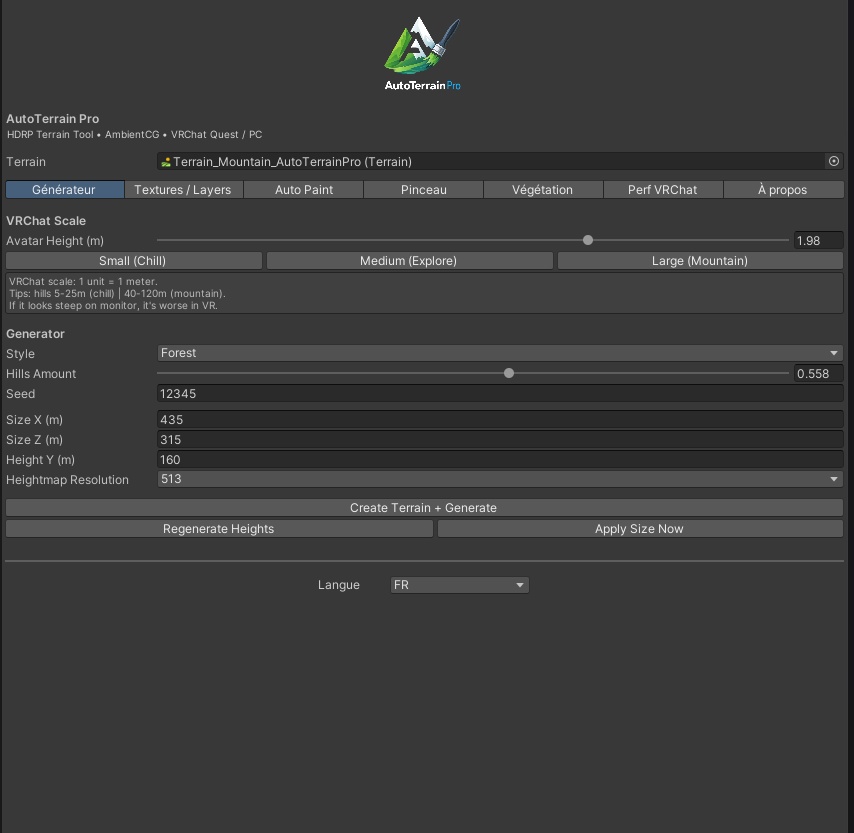Screen dimensions: 854x833
Task: Click the Regenerate Heights button
Action: [219, 528]
